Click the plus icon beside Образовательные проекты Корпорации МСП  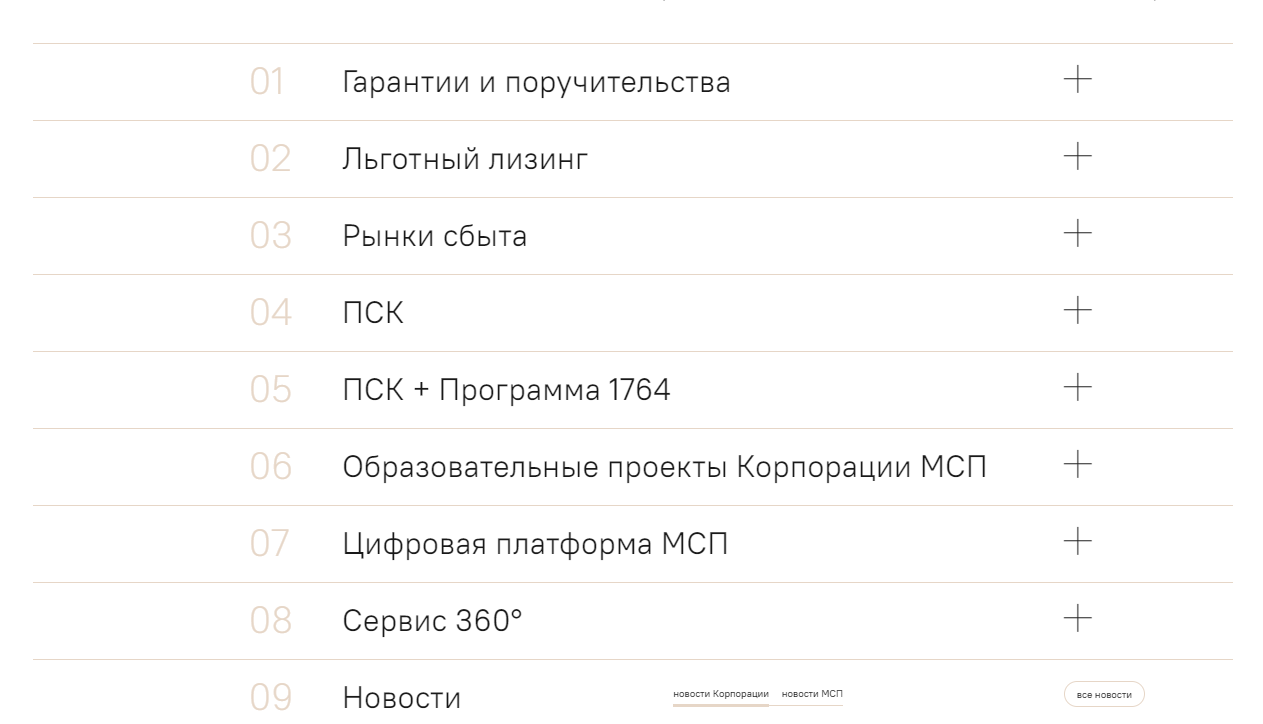click(1075, 466)
